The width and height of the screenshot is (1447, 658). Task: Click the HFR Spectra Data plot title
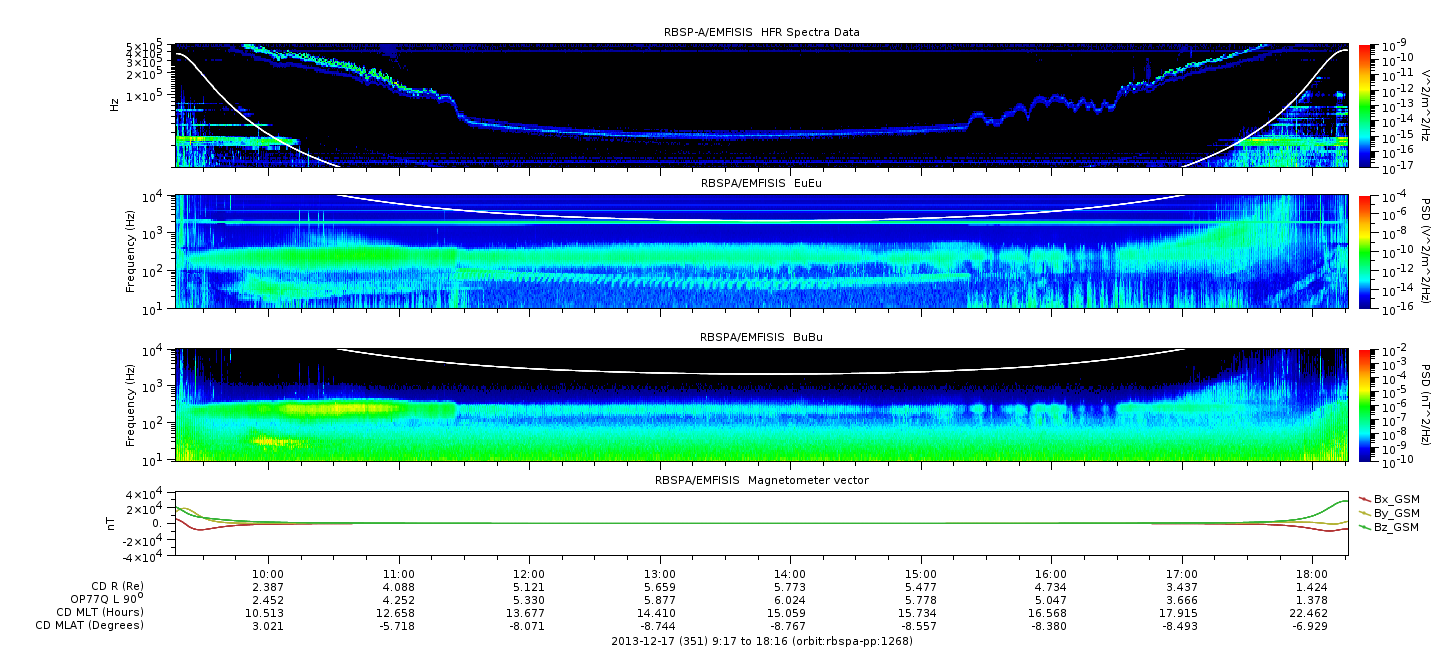(x=761, y=32)
